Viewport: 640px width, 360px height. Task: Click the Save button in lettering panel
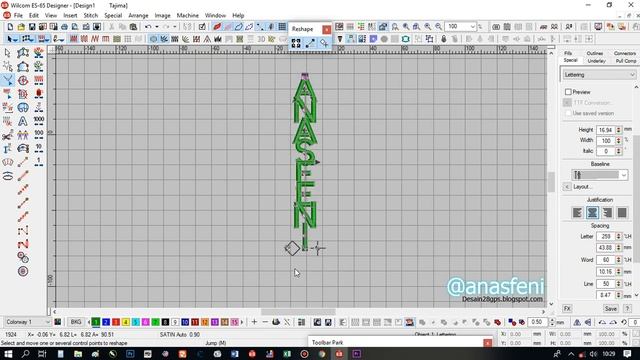point(611,309)
